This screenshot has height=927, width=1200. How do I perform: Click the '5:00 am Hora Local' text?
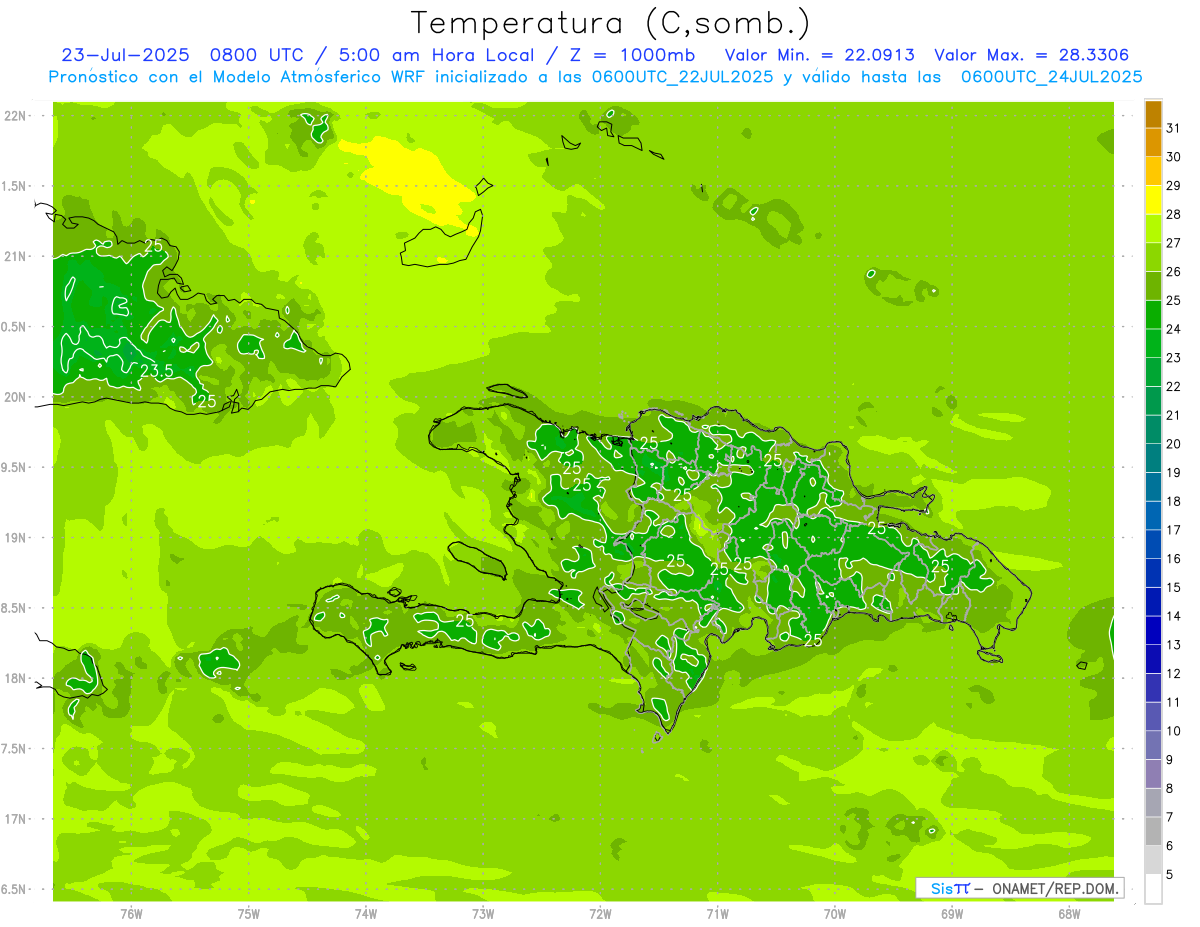pos(436,55)
